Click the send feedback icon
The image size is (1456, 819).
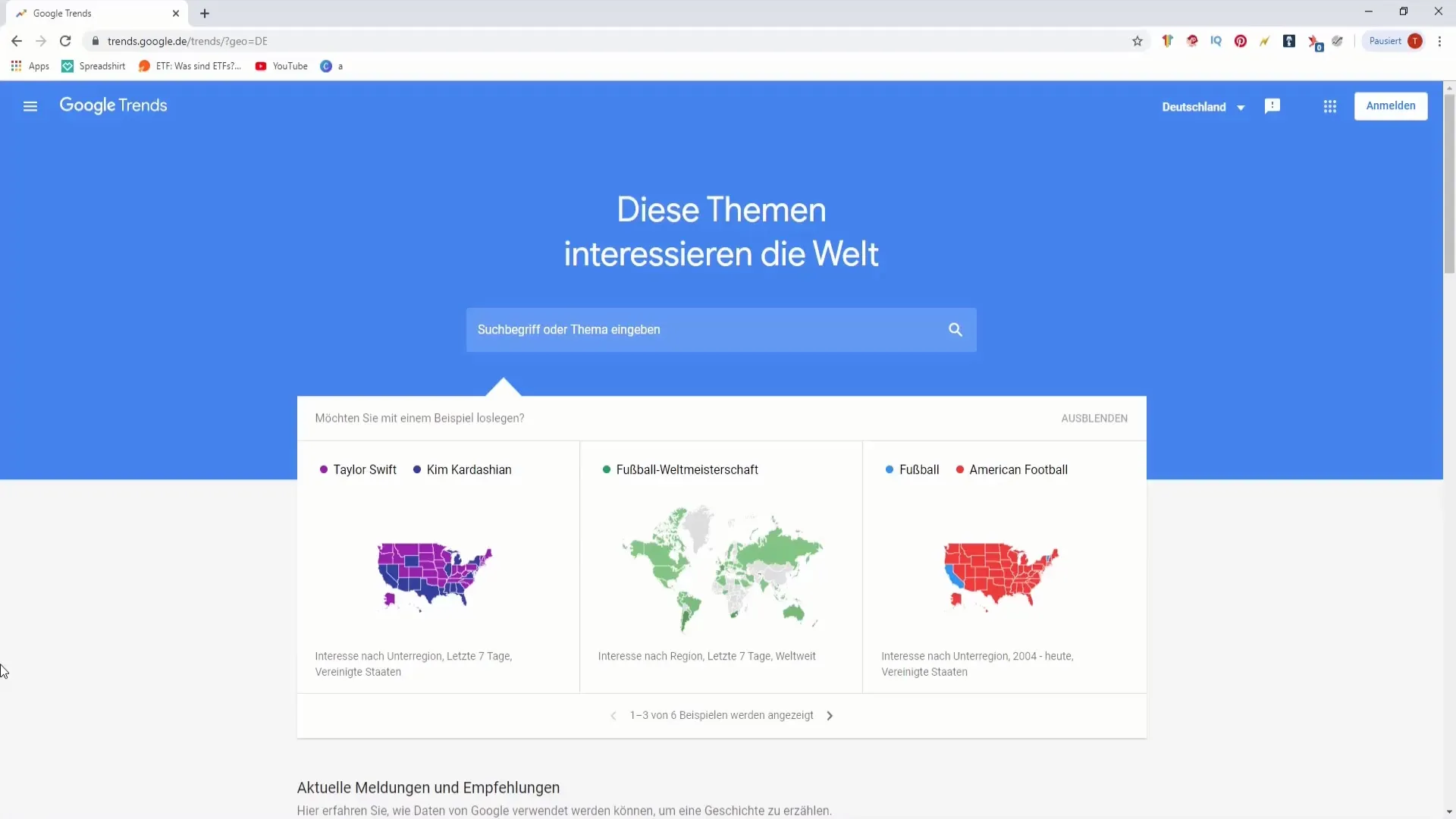pos(1272,106)
